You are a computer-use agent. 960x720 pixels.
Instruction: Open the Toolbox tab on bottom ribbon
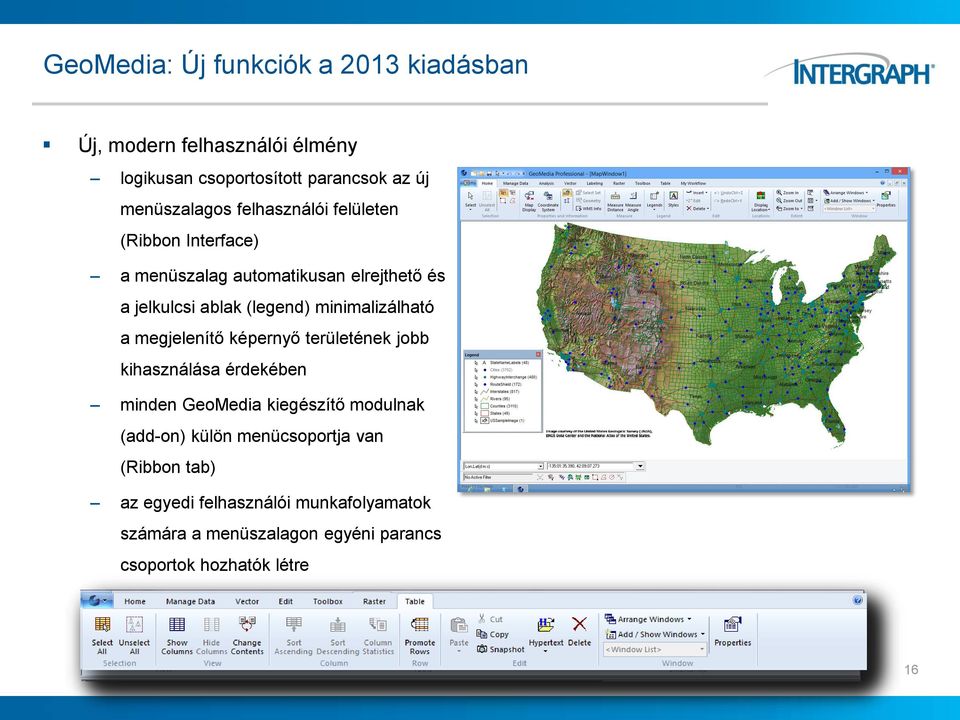tap(328, 601)
